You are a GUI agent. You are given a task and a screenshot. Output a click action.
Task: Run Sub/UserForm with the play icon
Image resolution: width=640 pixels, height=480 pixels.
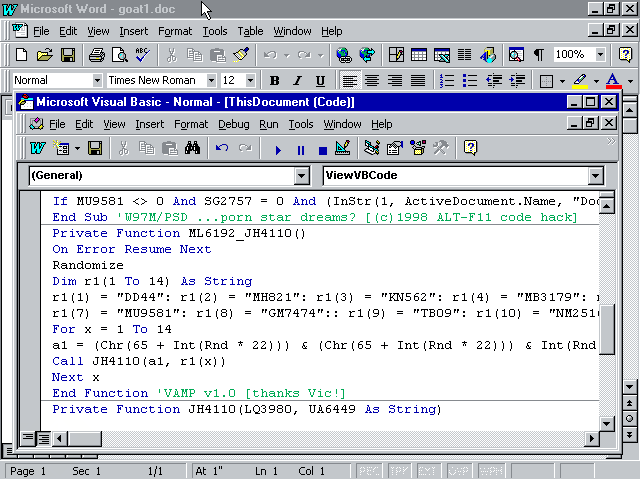(278, 150)
